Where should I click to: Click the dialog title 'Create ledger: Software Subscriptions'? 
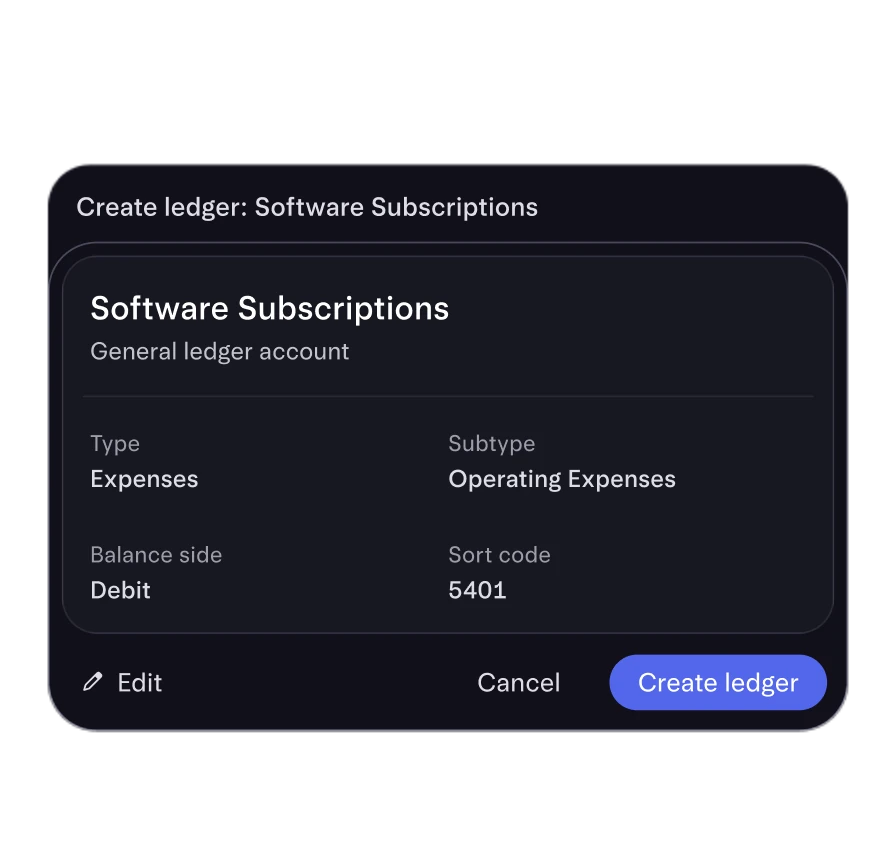(x=307, y=207)
